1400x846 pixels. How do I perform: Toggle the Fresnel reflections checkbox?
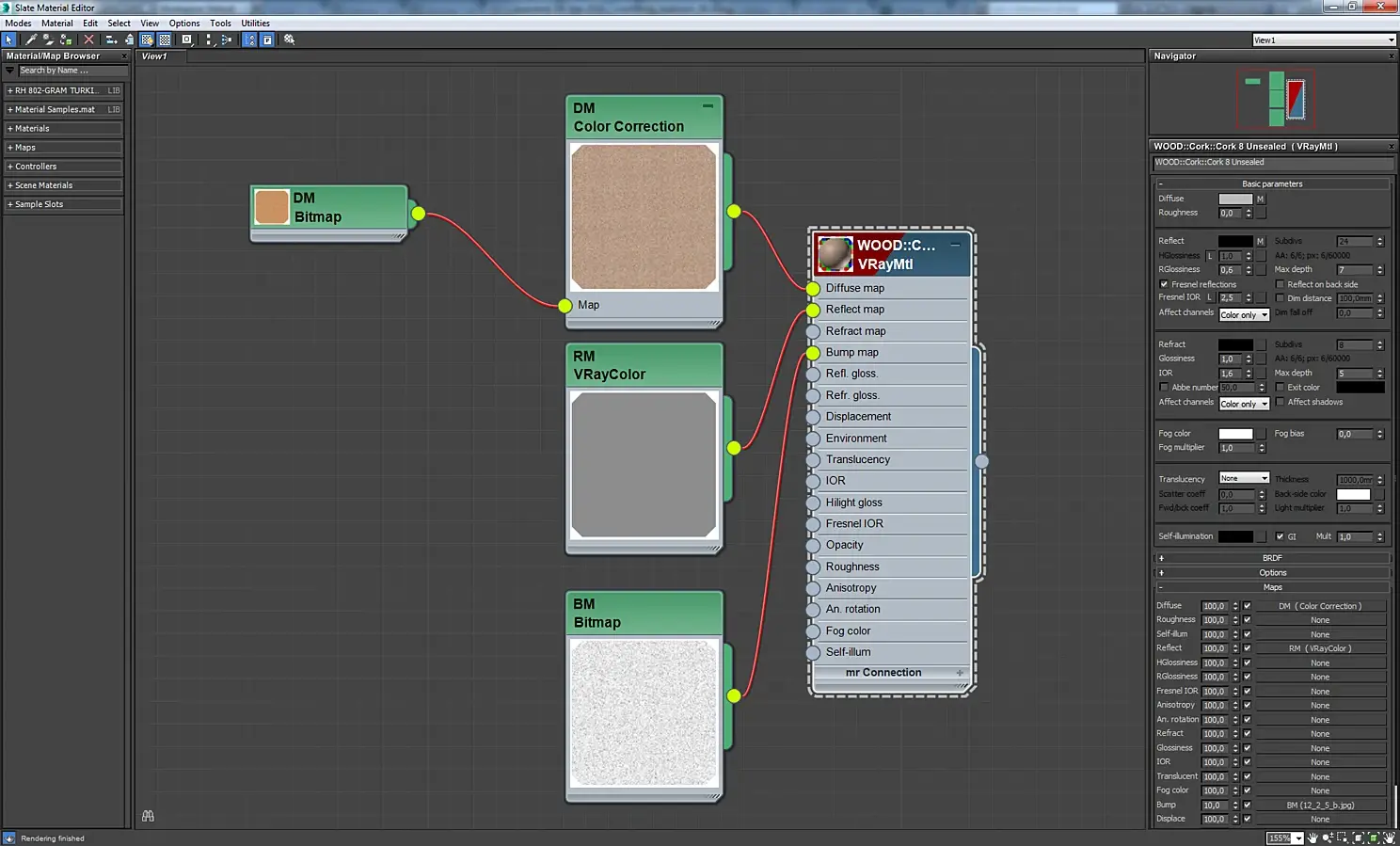[x=1164, y=284]
